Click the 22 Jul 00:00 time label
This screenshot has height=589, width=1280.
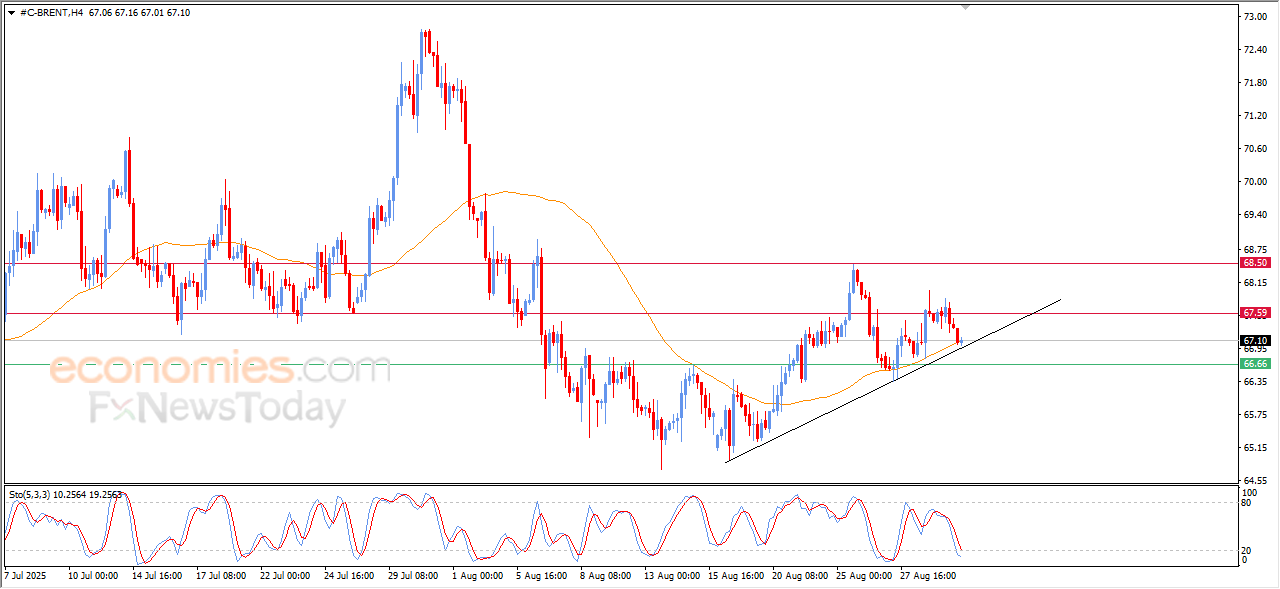point(287,576)
